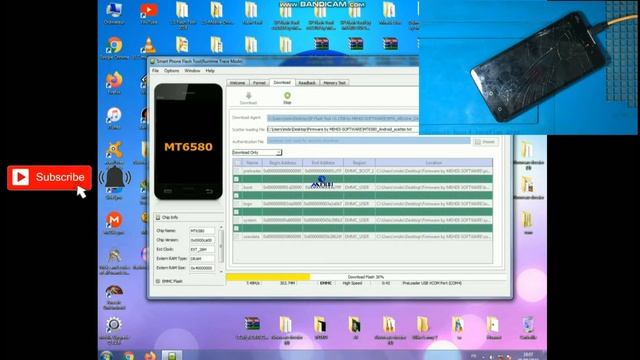Toggle checkbox of green row between logo and system
Viewport: 640px width, 360px height.
point(236,212)
